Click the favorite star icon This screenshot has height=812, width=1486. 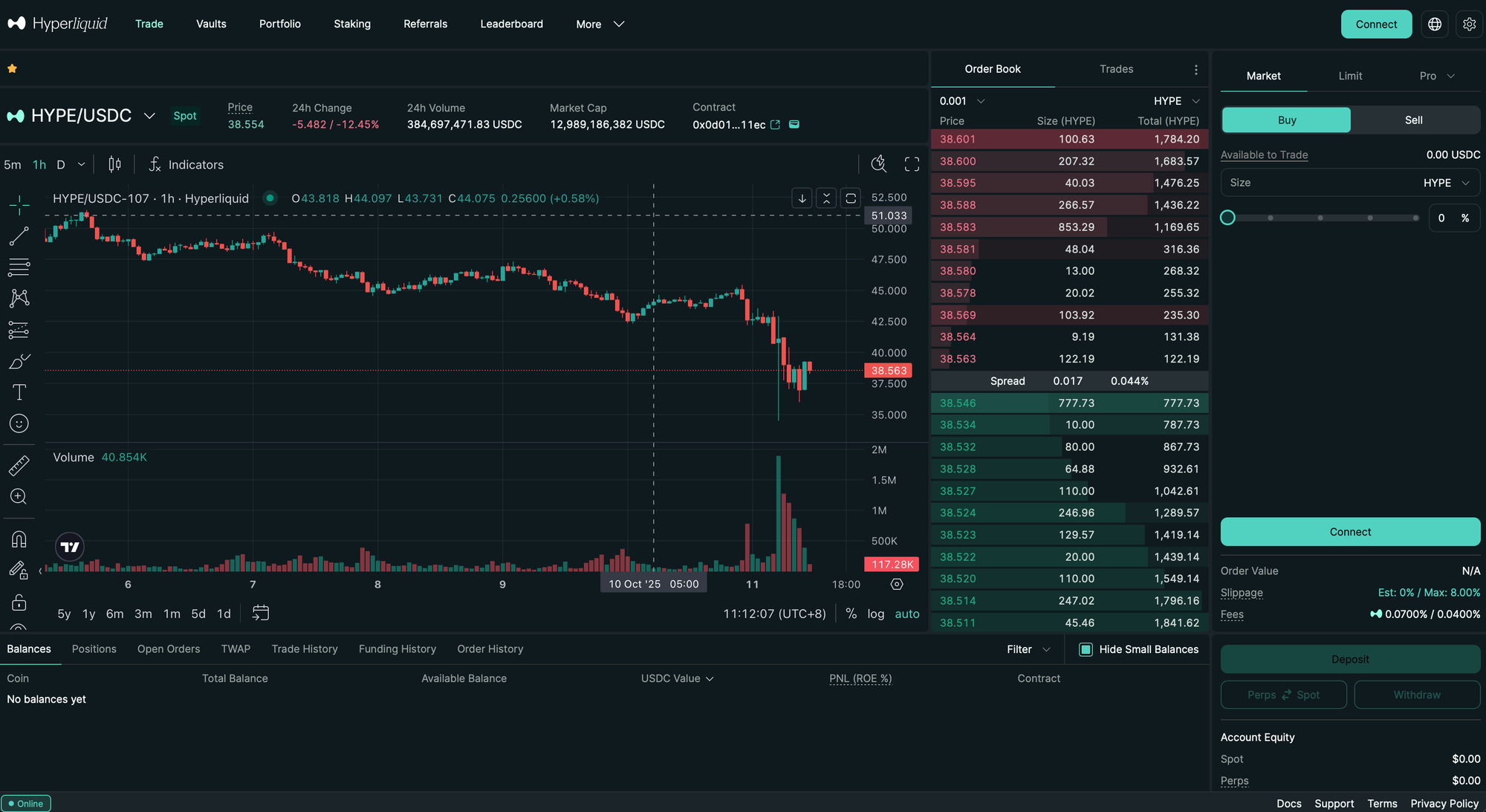point(12,68)
